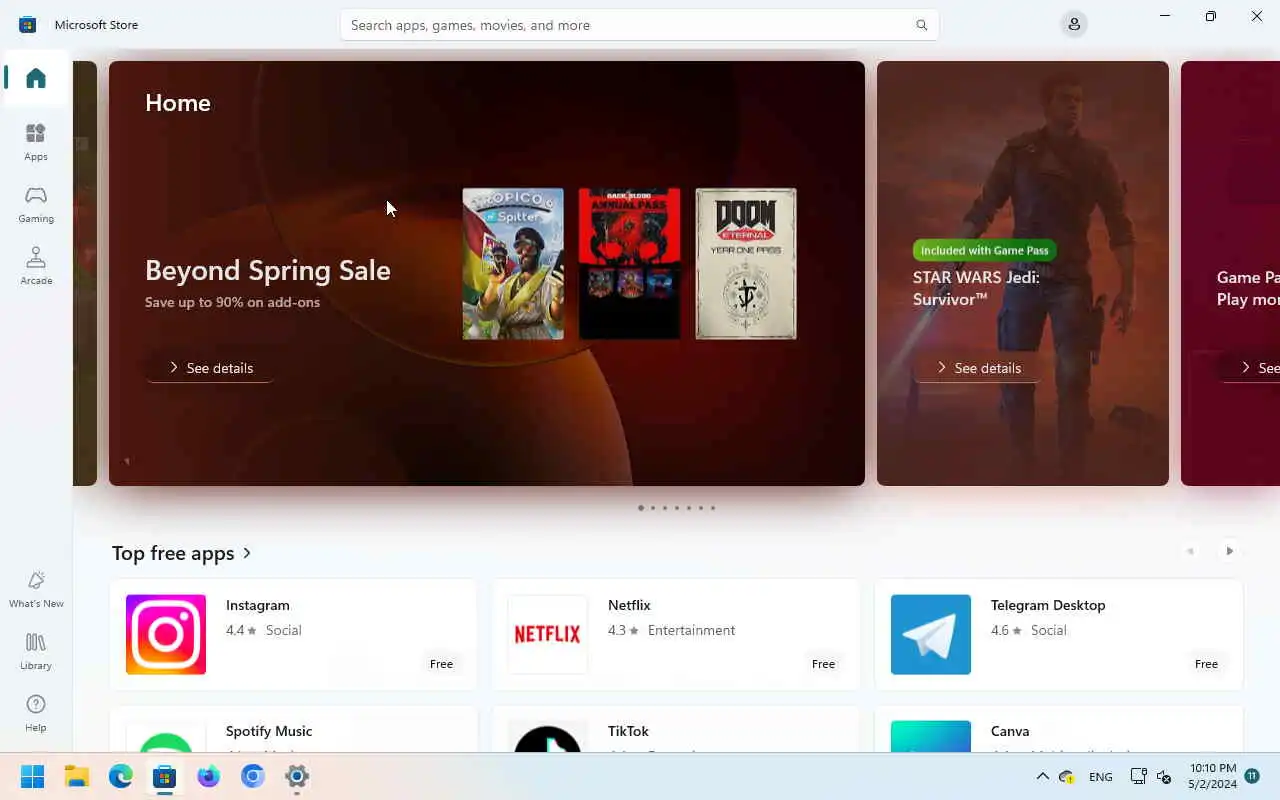Click See details for Beyond Spring Sale

point(210,368)
